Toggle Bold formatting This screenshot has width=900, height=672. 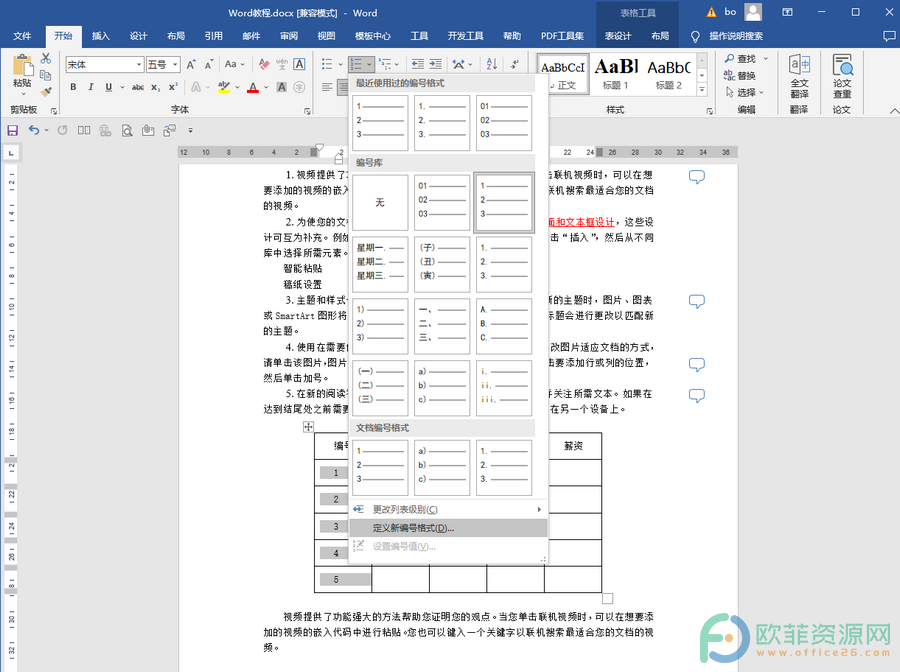click(73, 87)
